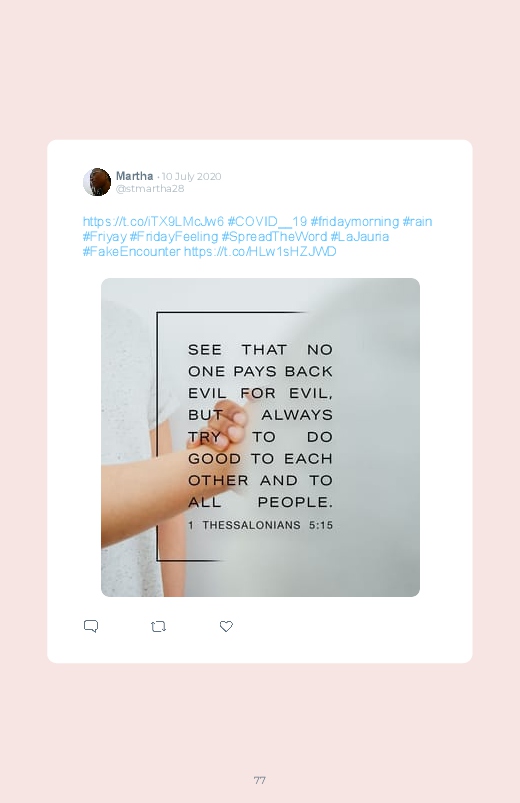520x803 pixels.
Task: Open the @stmartha28 handle
Action: [x=150, y=188]
